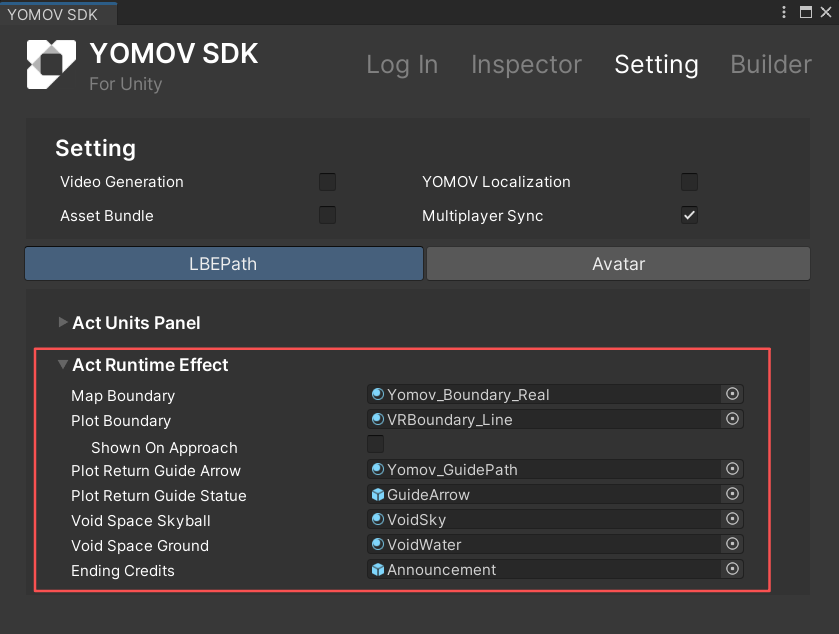The height and width of the screenshot is (634, 839).
Task: Switch to the Inspector tab
Action: click(x=526, y=65)
